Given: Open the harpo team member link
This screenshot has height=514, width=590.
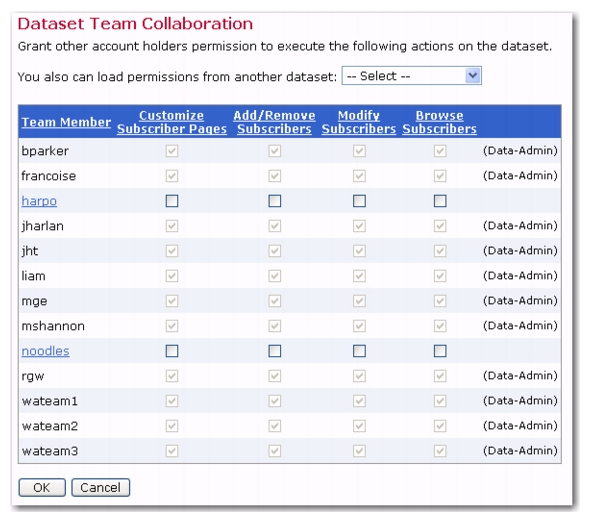Looking at the screenshot, I should [x=39, y=201].
